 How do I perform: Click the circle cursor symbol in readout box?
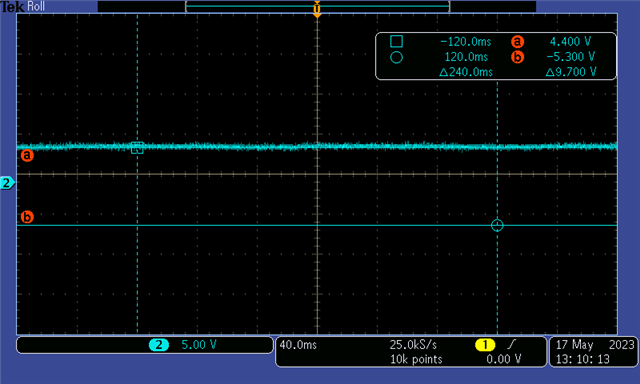coord(396,57)
